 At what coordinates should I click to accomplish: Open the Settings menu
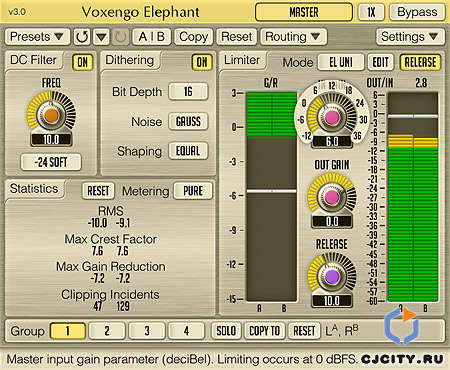click(x=410, y=37)
